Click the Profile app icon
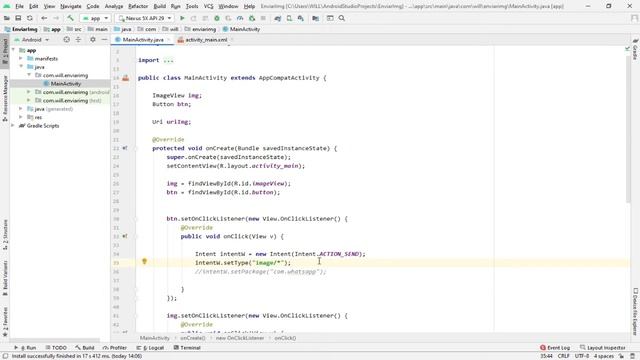 pos(240,18)
